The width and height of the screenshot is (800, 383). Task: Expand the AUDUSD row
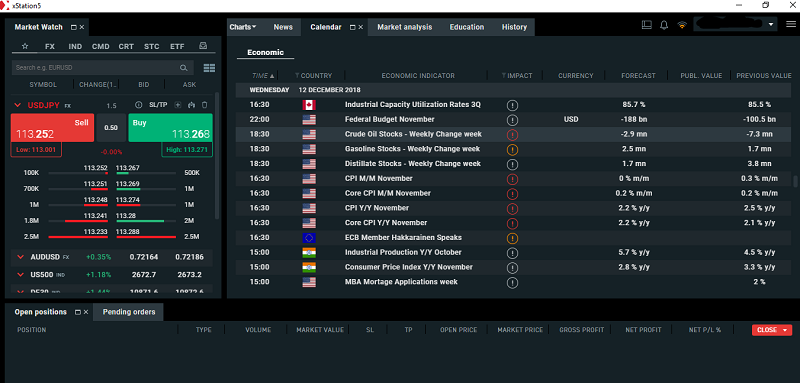[x=20, y=257]
